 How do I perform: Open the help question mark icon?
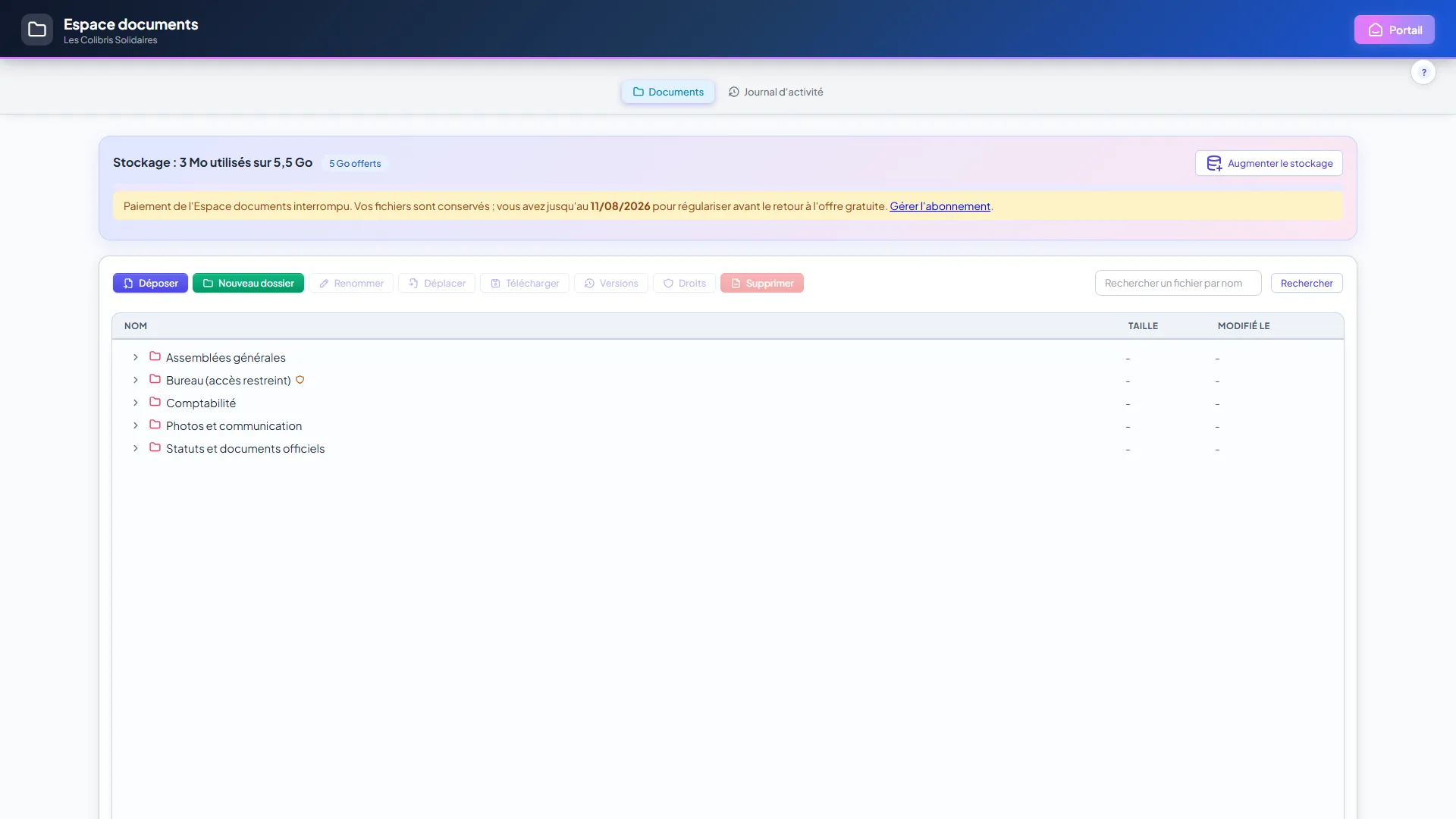1423,72
